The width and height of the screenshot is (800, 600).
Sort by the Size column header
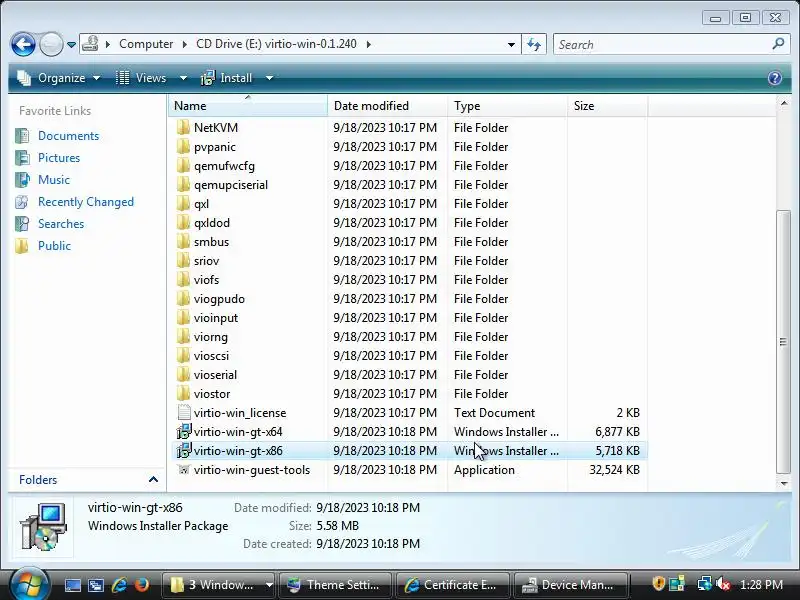607,106
